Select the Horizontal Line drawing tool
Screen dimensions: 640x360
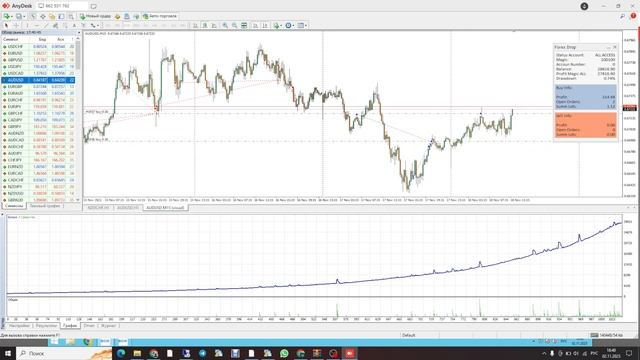click(37, 25)
